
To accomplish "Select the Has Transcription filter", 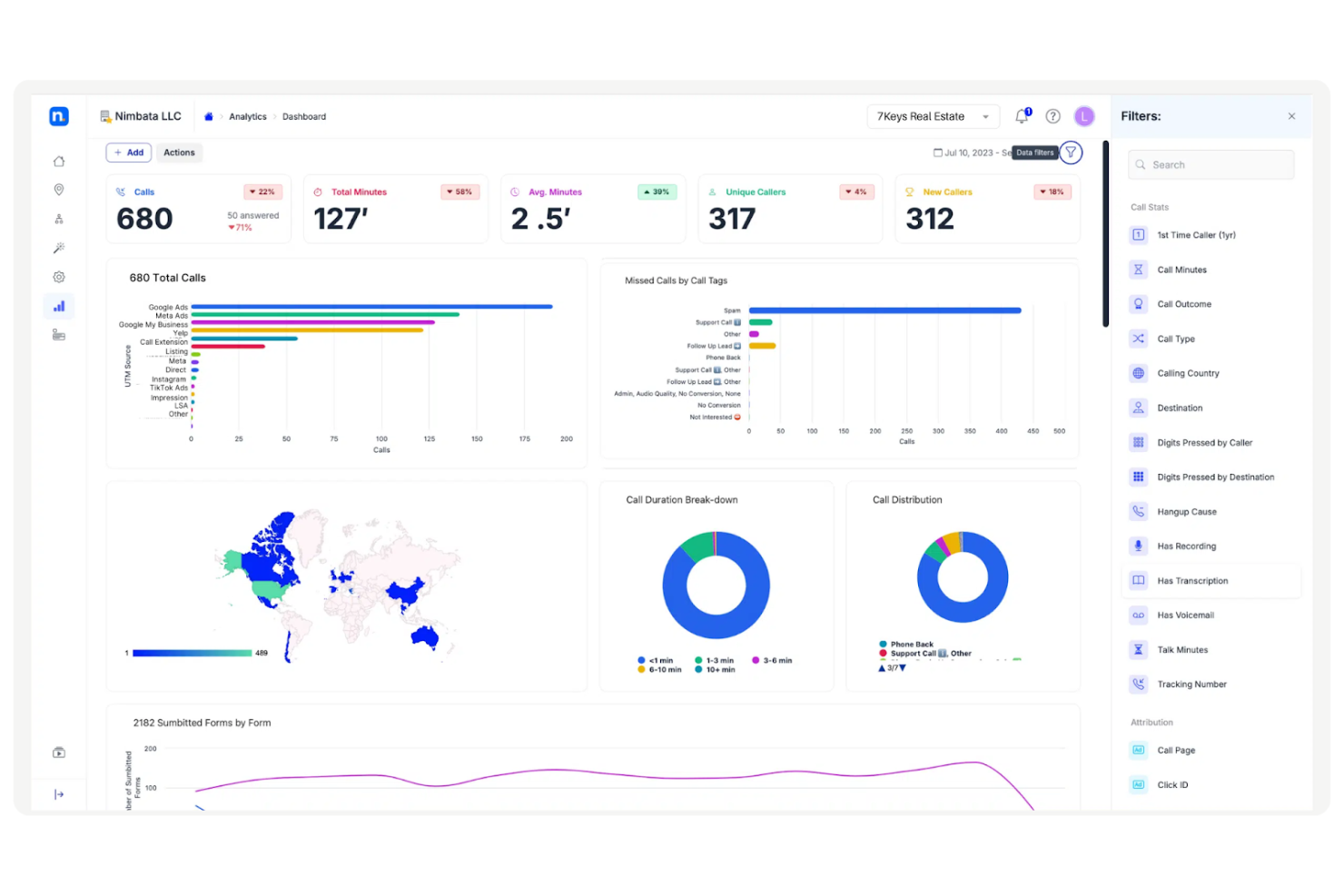I will pyautogui.click(x=1191, y=581).
